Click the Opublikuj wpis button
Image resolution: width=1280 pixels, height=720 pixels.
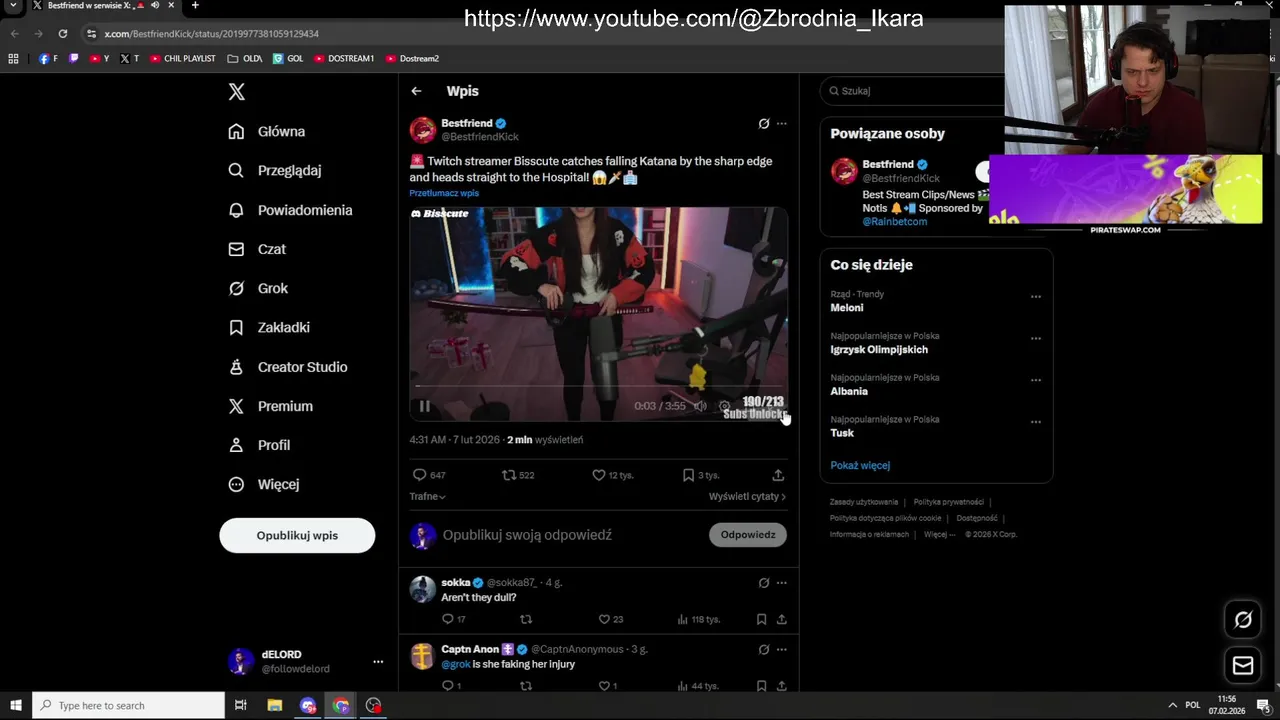[297, 535]
